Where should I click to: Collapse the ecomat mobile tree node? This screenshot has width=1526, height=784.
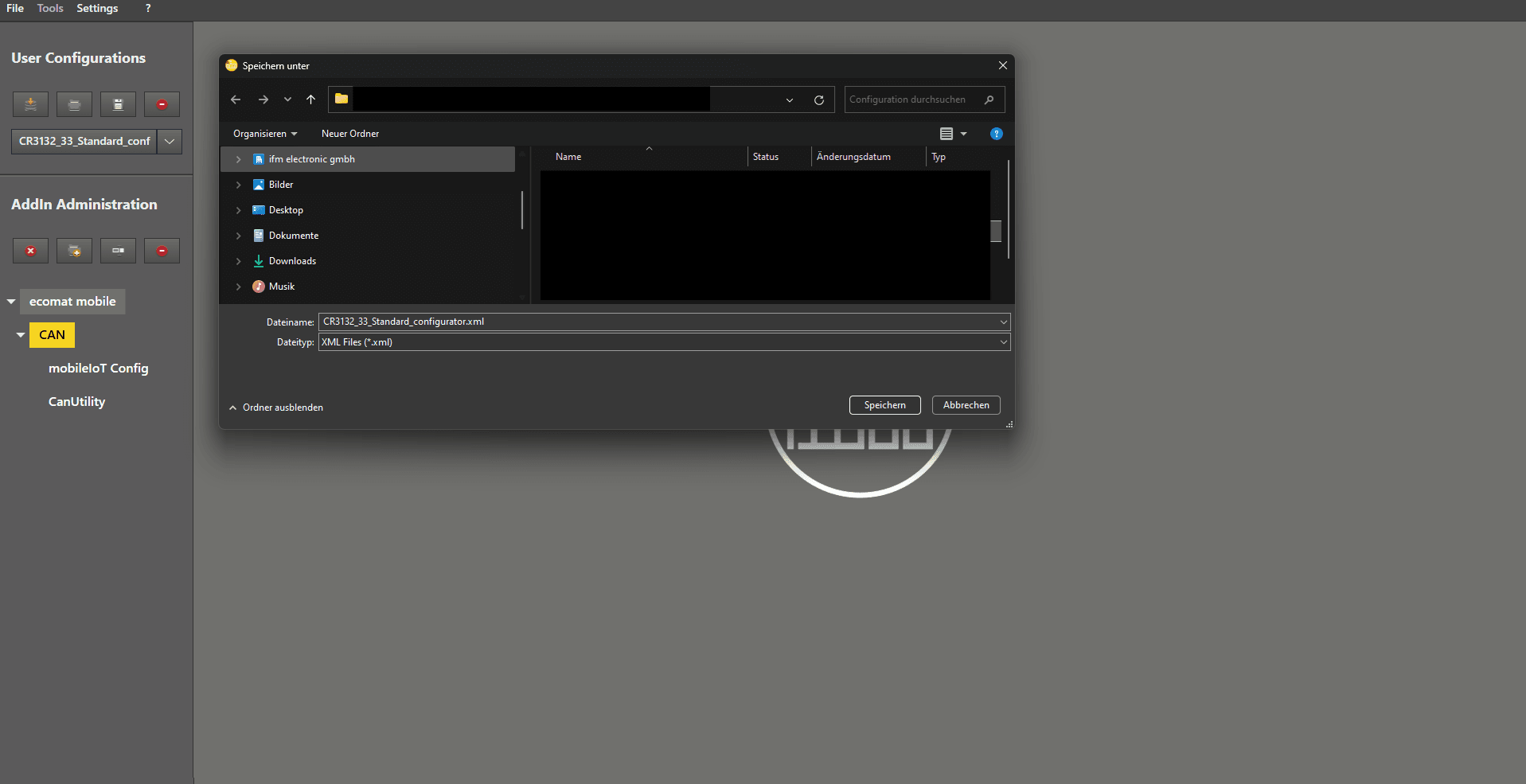11,302
